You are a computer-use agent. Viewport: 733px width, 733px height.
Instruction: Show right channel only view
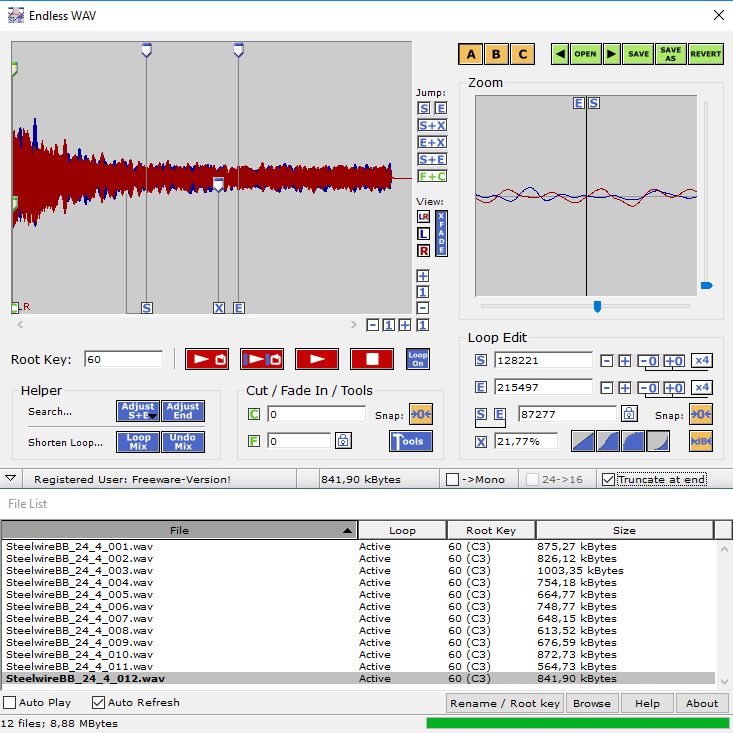pyautogui.click(x=424, y=251)
